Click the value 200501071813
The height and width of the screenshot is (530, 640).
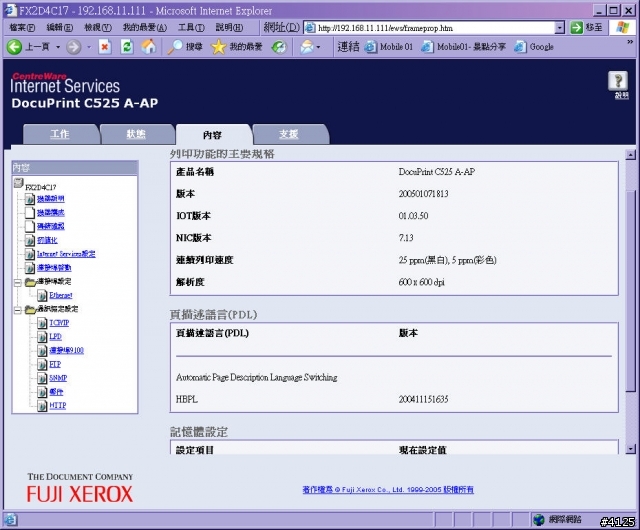[423, 194]
